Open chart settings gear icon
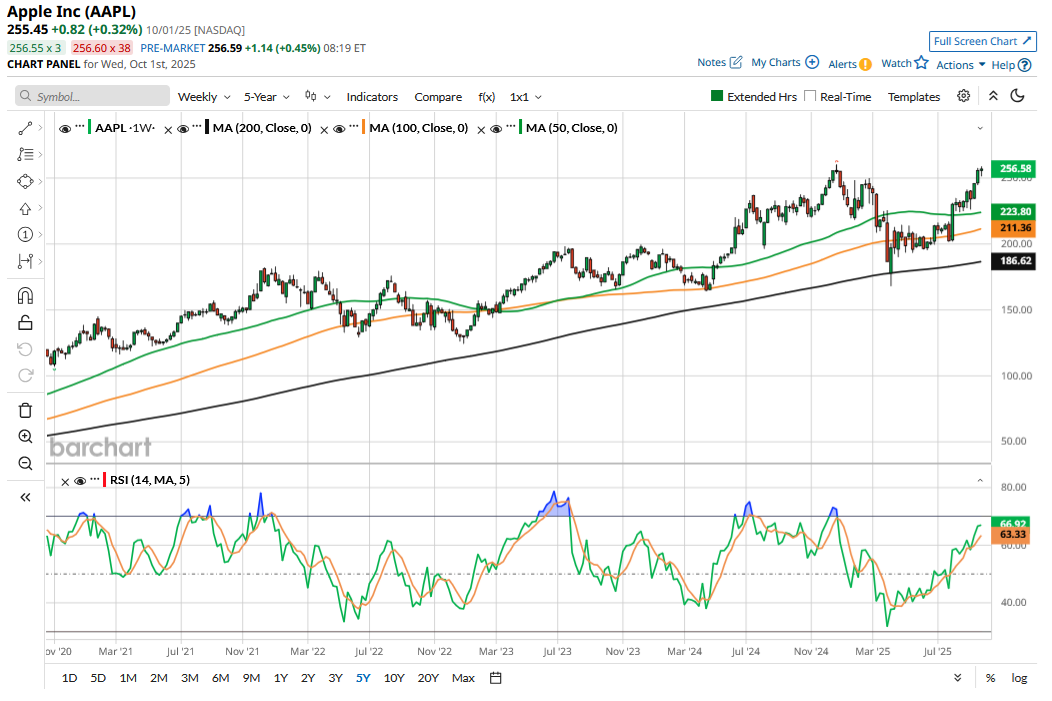1052x701 pixels. click(963, 96)
